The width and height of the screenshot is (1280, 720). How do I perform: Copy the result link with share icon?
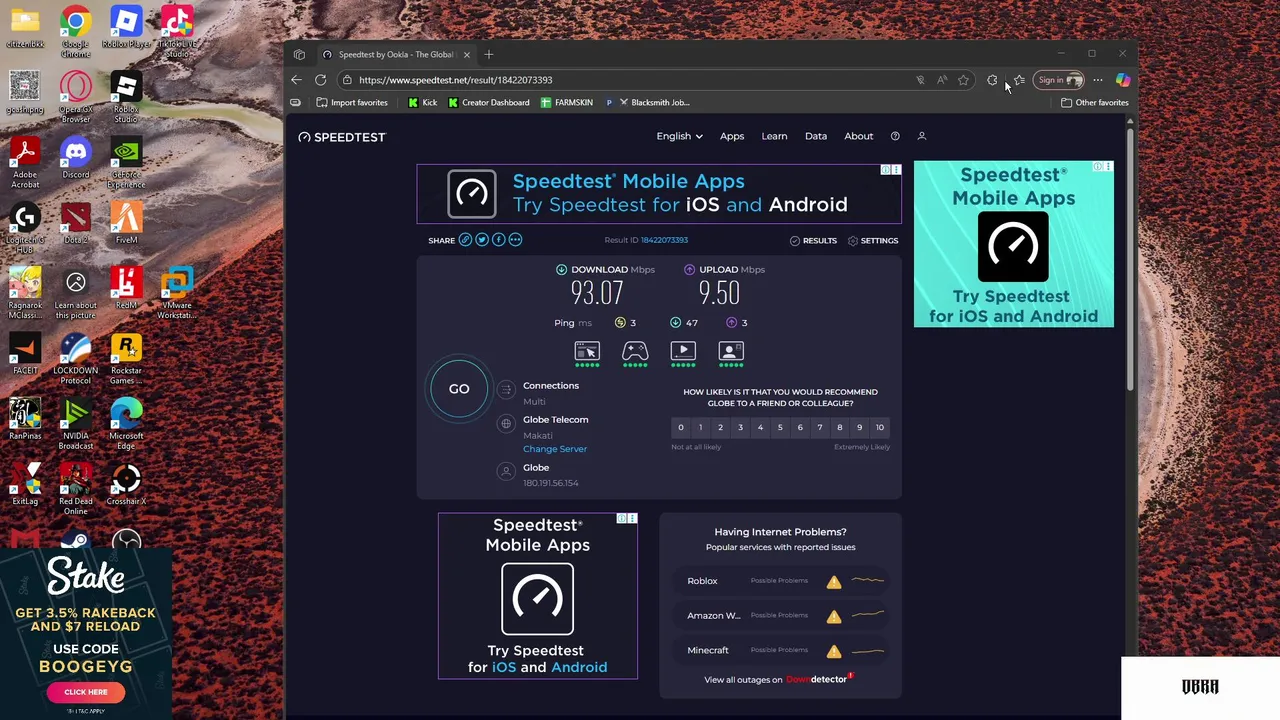point(465,240)
